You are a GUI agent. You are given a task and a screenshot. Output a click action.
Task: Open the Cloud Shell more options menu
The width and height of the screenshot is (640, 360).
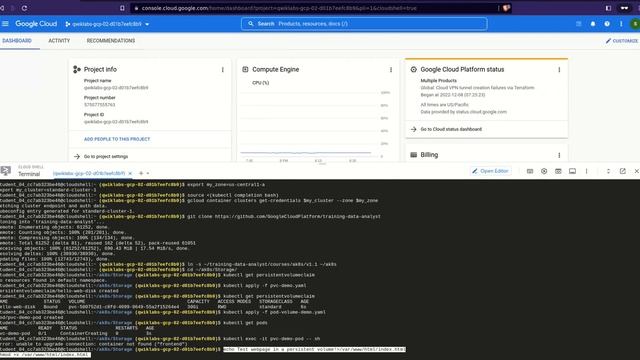pyautogui.click(x=587, y=171)
